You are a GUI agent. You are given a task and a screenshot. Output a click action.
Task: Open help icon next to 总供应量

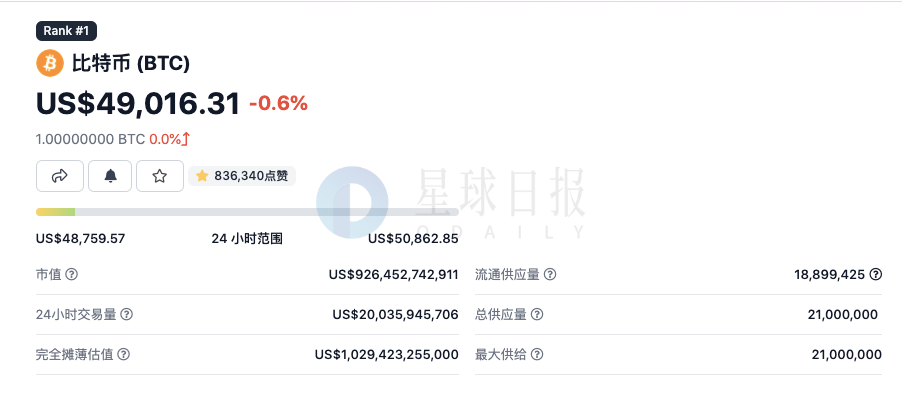(537, 314)
